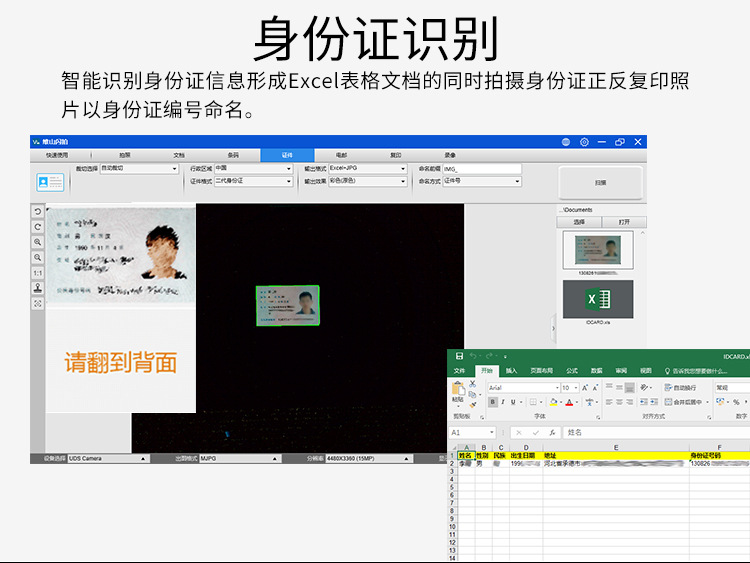Toggle Underline in Excel ribbon

pyautogui.click(x=513, y=402)
